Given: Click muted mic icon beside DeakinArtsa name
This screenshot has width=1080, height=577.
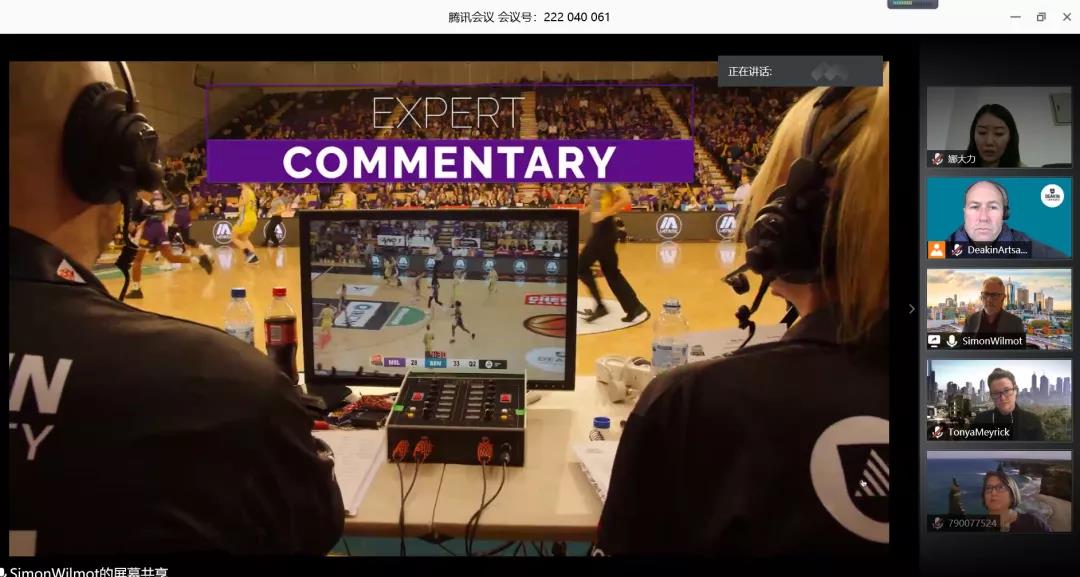Looking at the screenshot, I should click(x=956, y=250).
